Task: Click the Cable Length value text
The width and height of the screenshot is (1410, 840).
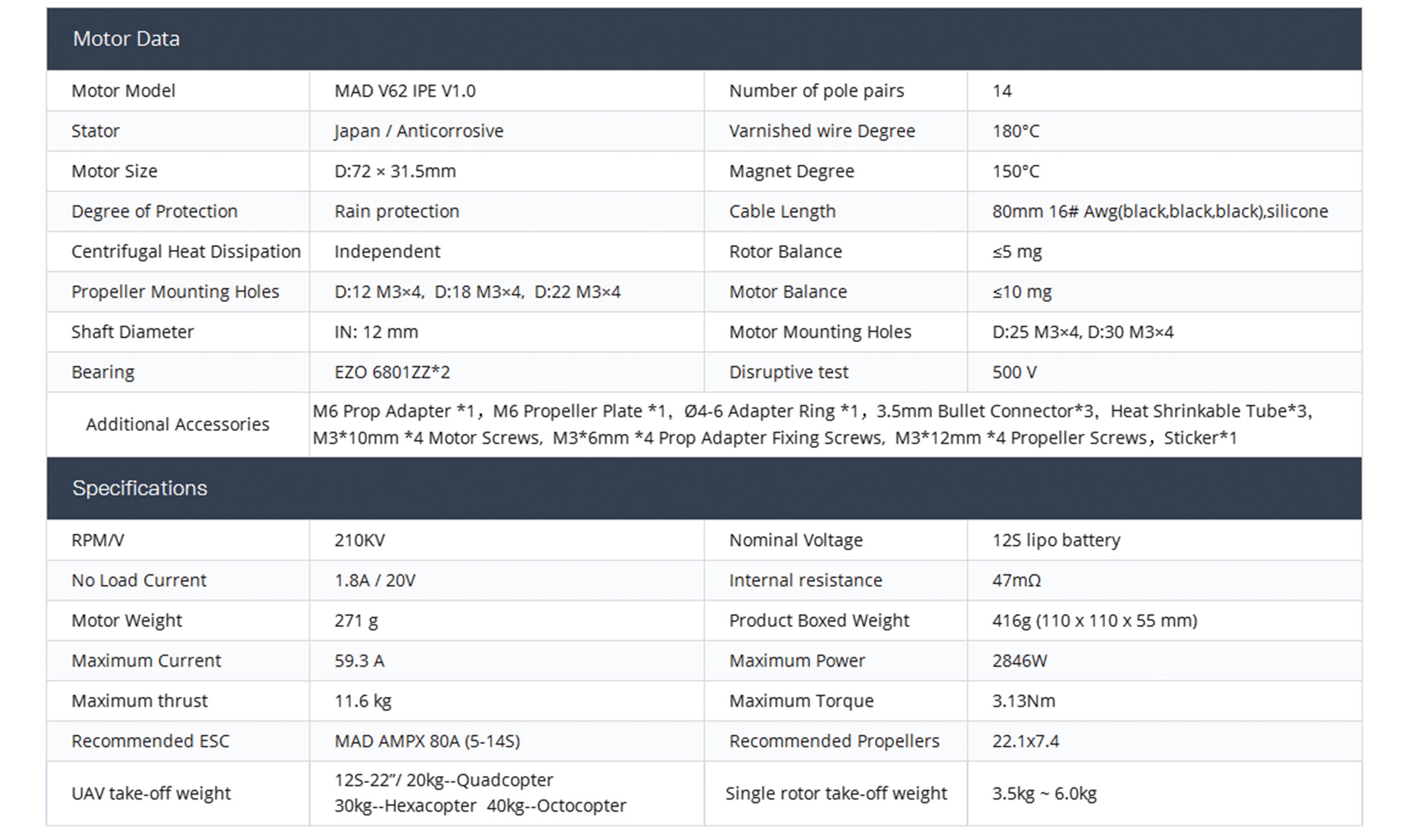Action: (1160, 212)
